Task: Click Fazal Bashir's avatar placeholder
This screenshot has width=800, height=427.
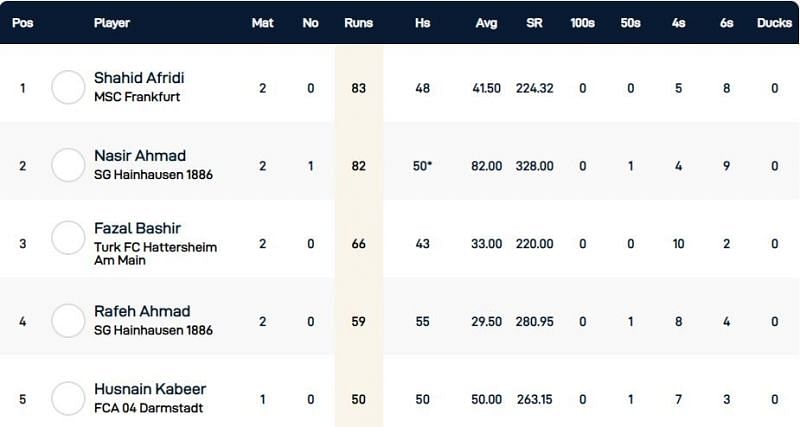Action: point(68,241)
